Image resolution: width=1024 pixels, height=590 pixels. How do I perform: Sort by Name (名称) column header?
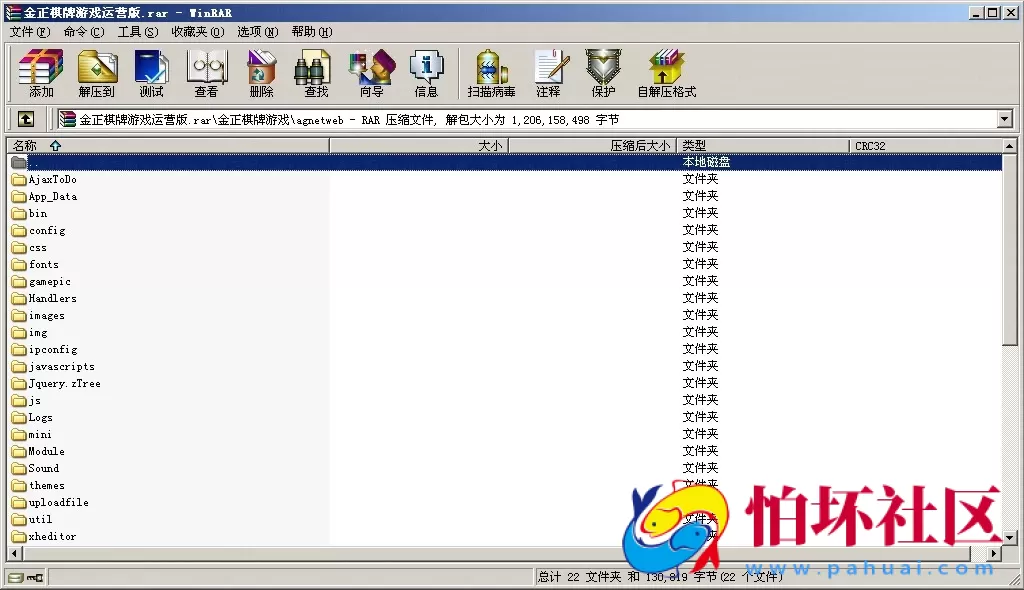[24, 146]
